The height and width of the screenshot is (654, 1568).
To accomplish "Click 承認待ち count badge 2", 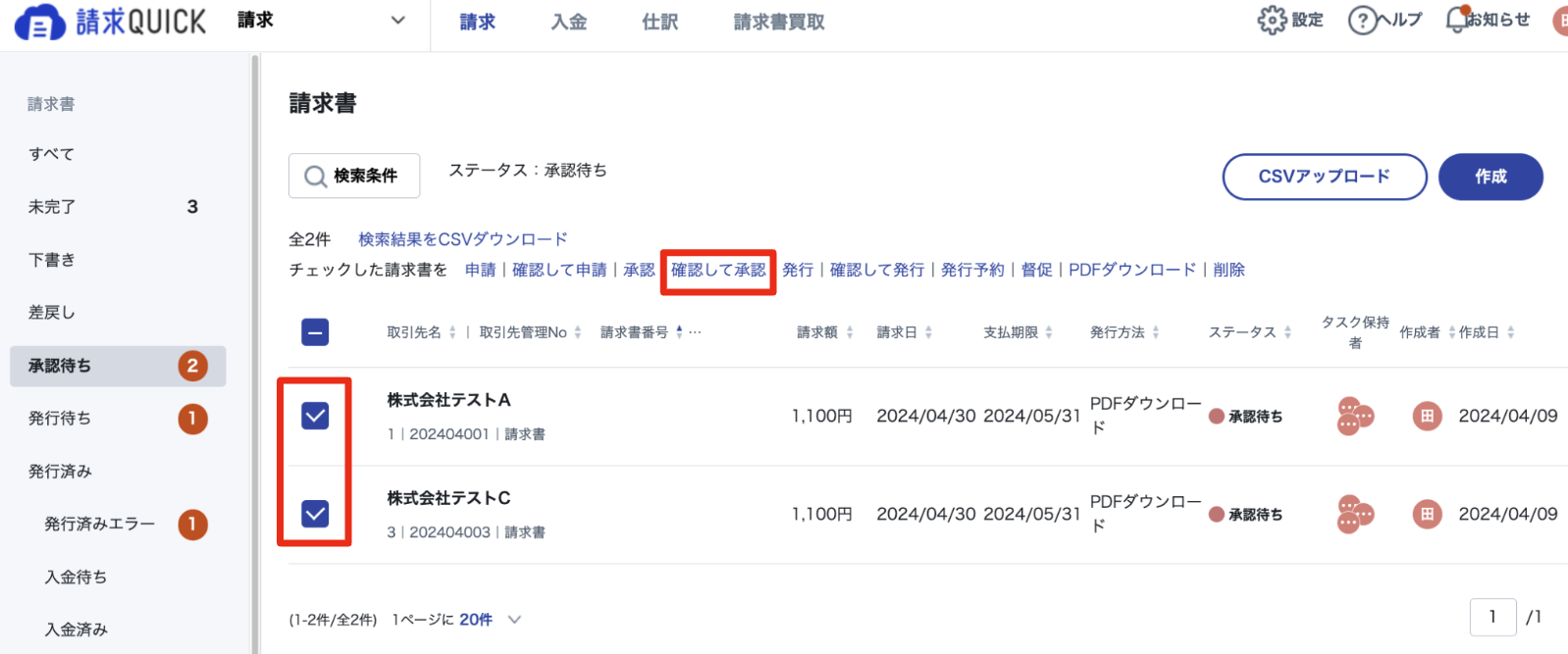I will tap(192, 366).
